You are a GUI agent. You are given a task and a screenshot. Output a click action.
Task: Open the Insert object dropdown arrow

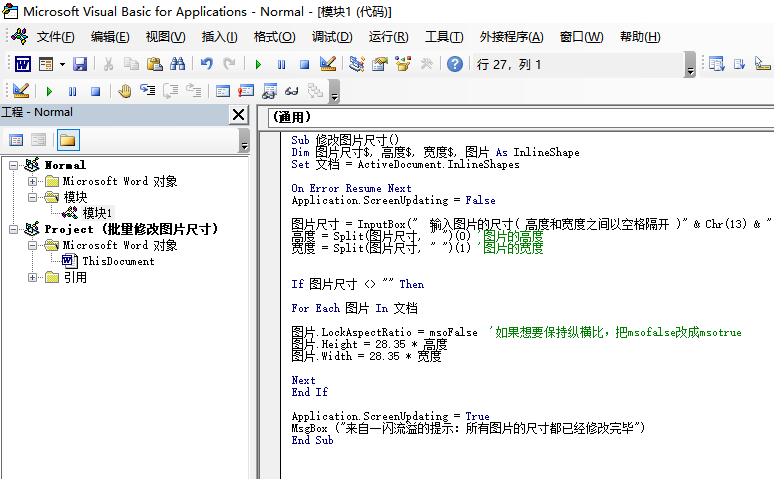62,64
